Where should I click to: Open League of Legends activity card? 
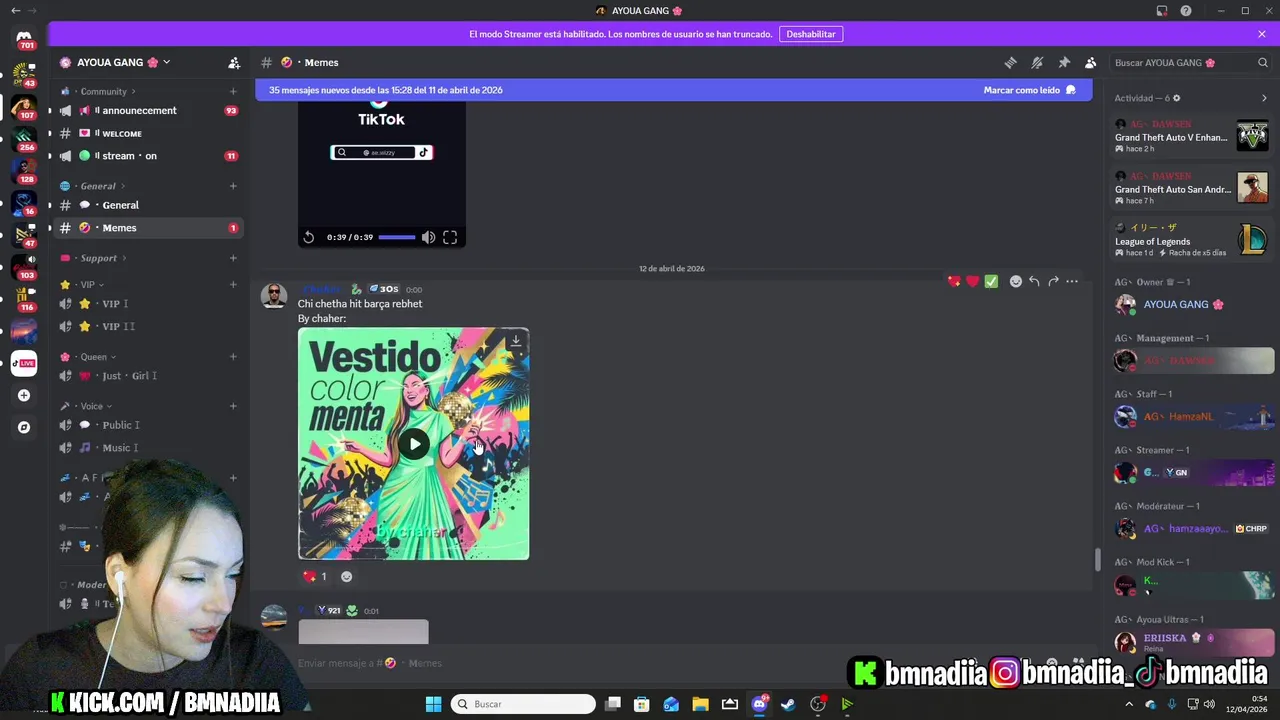point(1192,240)
